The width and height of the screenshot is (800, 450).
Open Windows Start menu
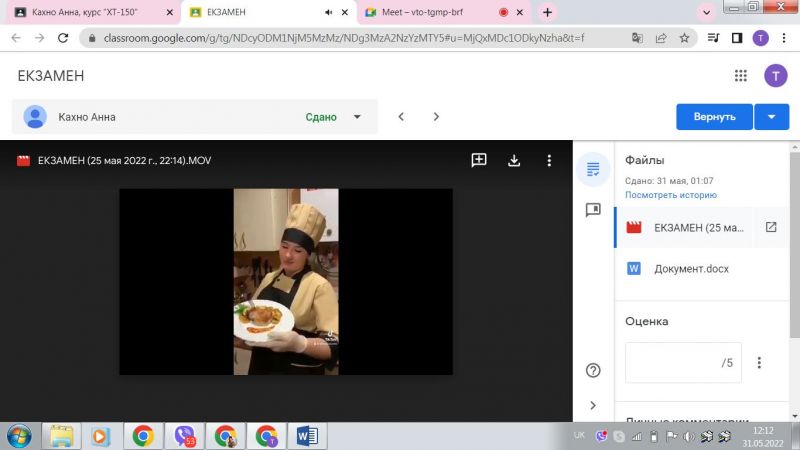(19, 437)
